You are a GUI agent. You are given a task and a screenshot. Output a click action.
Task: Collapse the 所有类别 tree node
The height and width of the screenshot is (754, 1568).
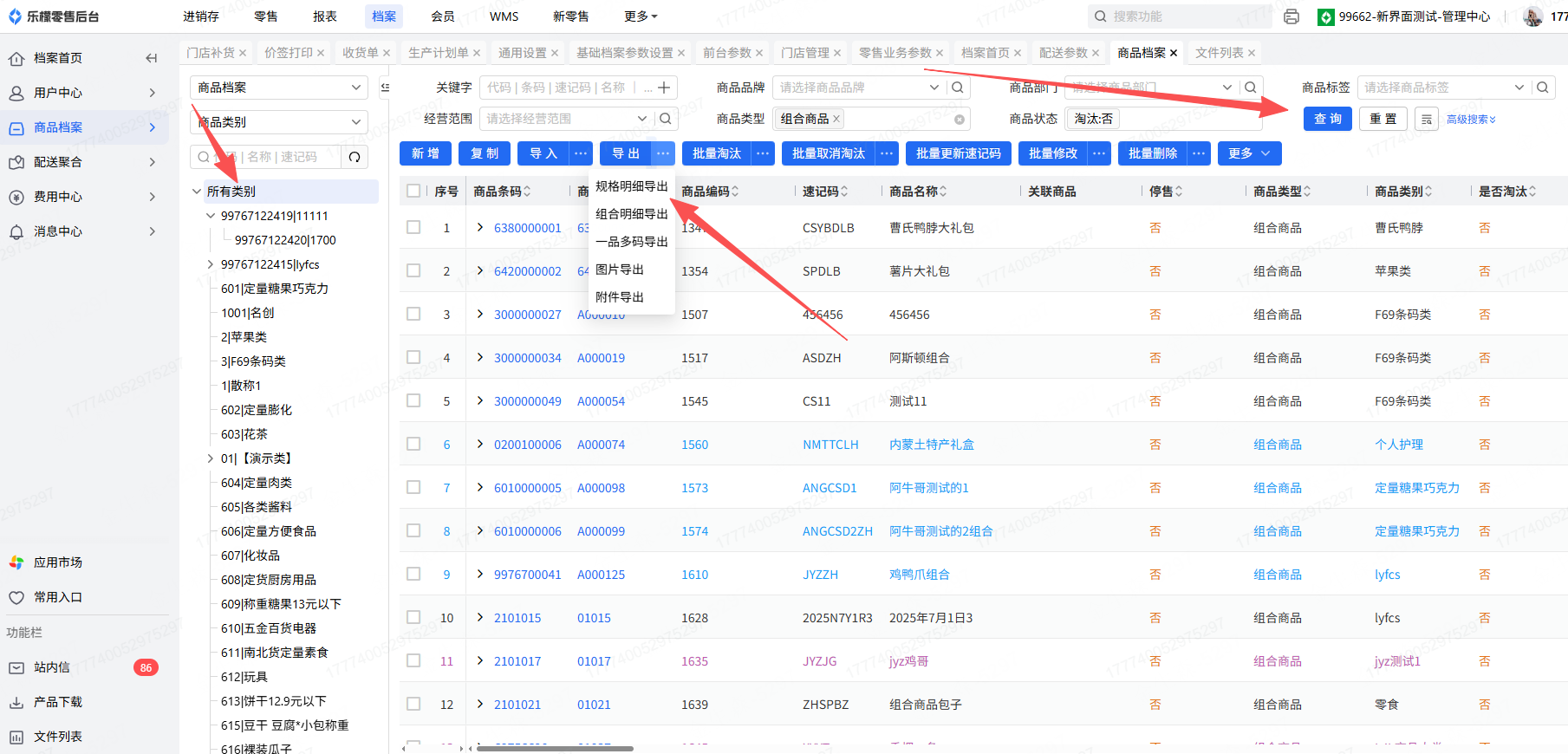[197, 192]
